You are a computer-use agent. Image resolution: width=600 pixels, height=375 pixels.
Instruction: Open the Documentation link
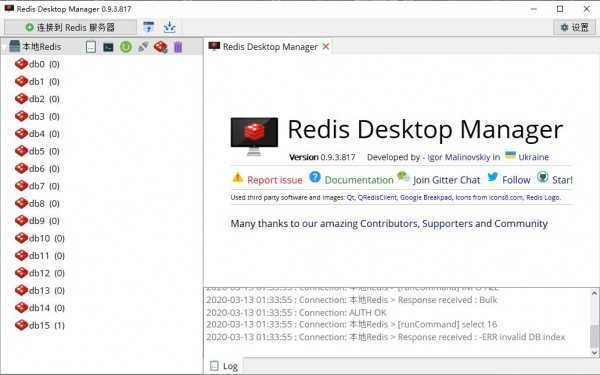coord(359,180)
